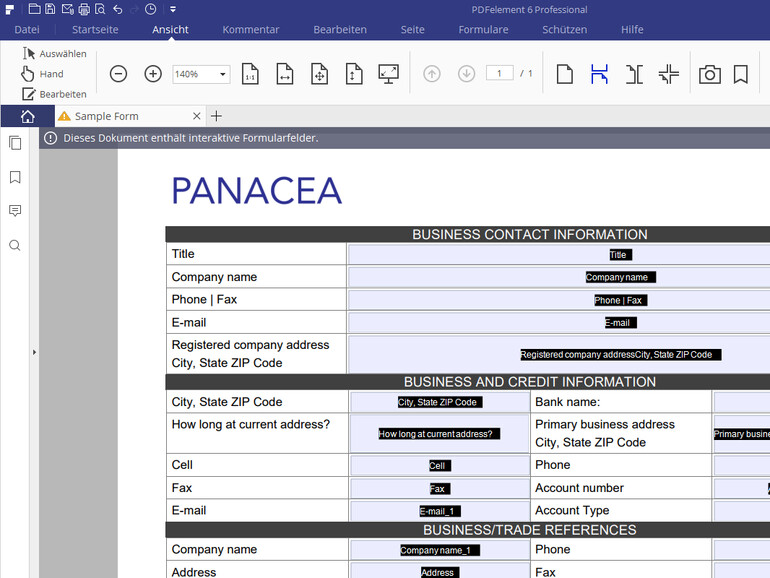Screen dimensions: 770x578
Task: Switch to Startseite ribbon tab
Action: coord(95,29)
